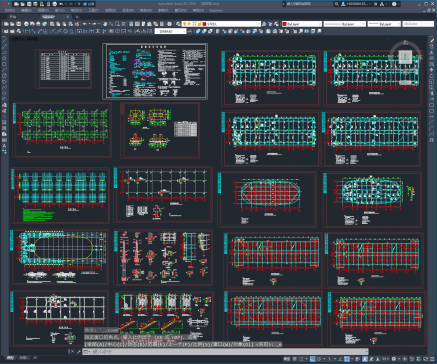Image resolution: width=437 pixels, height=364 pixels.
Task: Select the Move modify tool
Action: tap(431, 70)
